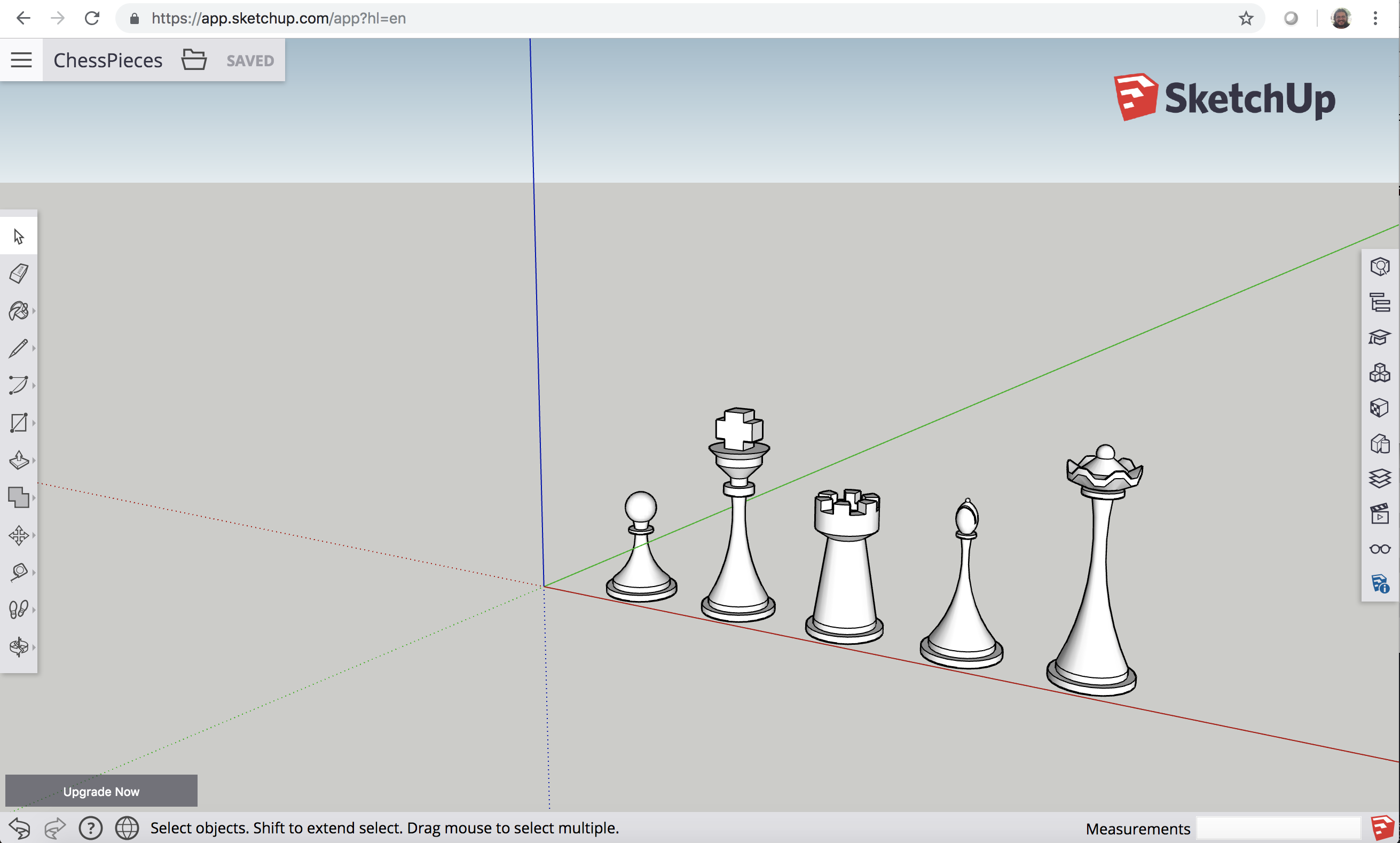Select the Line pencil tool
The width and height of the screenshot is (1400, 843).
[x=18, y=348]
